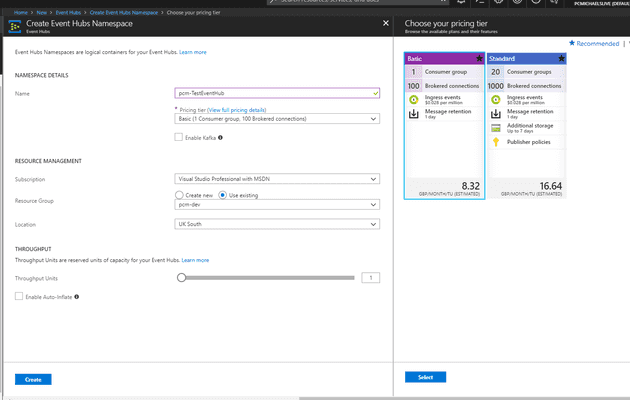630x400 pixels.
Task: Open Learn more link about Throughput Units
Action: [x=195, y=260]
